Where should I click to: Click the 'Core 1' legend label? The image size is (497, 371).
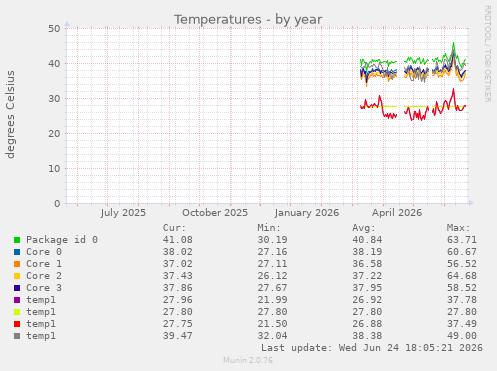[x=44, y=264]
